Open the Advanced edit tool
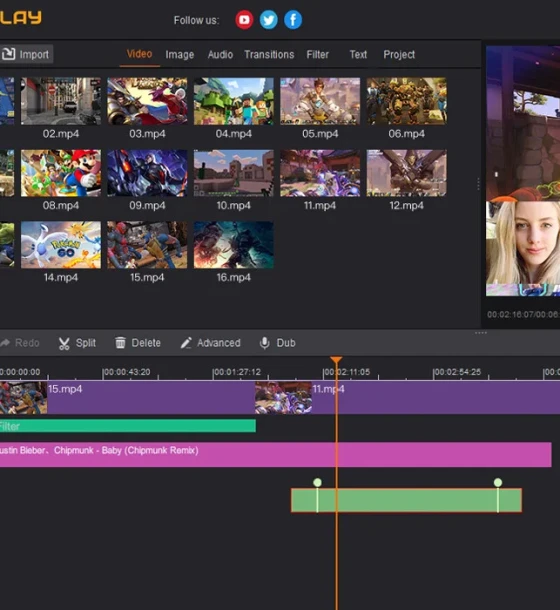This screenshot has width=560, height=610. point(210,343)
